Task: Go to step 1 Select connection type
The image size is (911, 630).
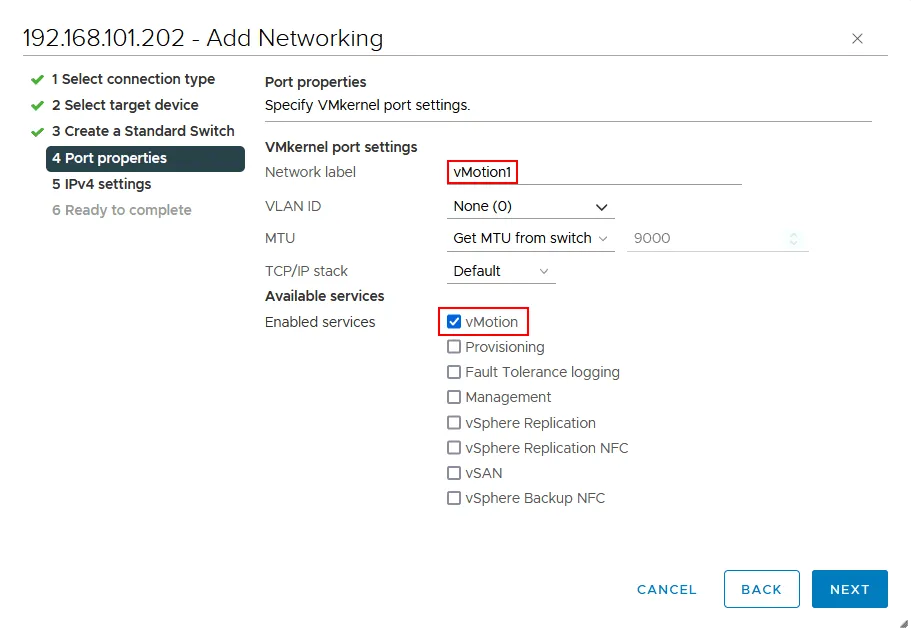Action: [x=134, y=79]
